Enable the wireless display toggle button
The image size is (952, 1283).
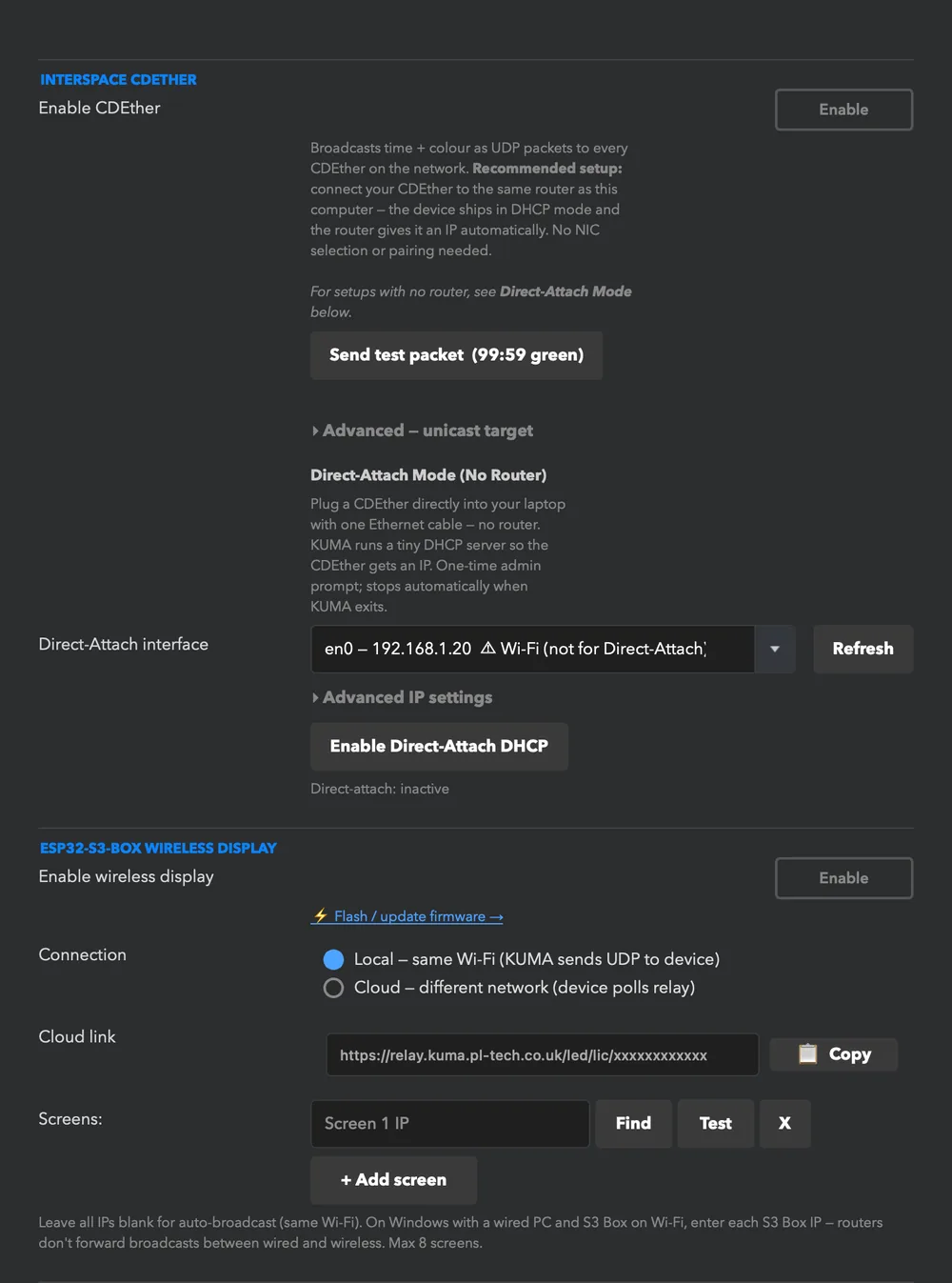[x=843, y=878]
